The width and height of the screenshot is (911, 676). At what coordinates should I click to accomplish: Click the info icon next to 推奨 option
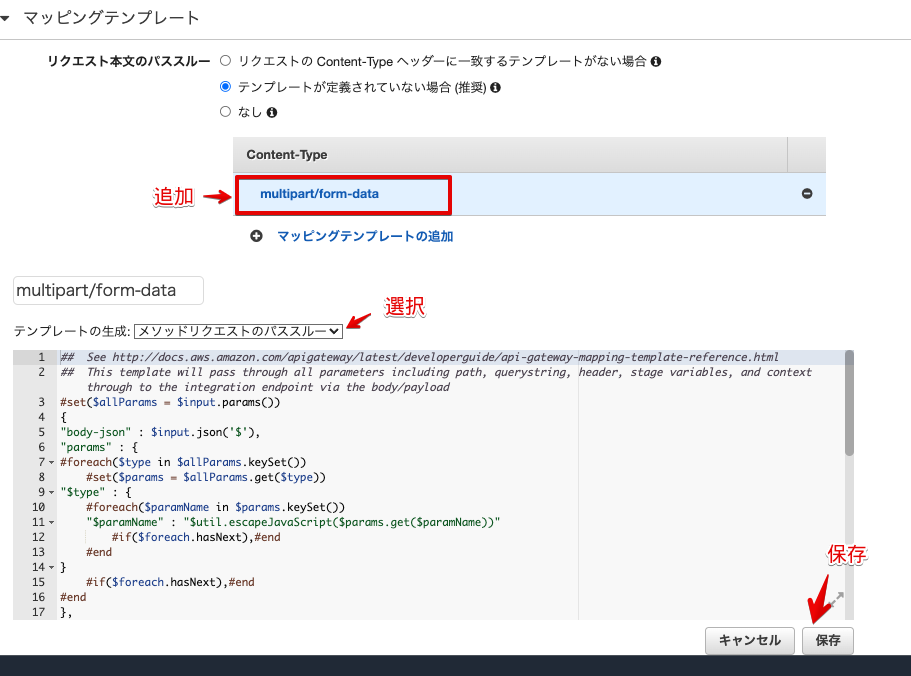click(496, 86)
